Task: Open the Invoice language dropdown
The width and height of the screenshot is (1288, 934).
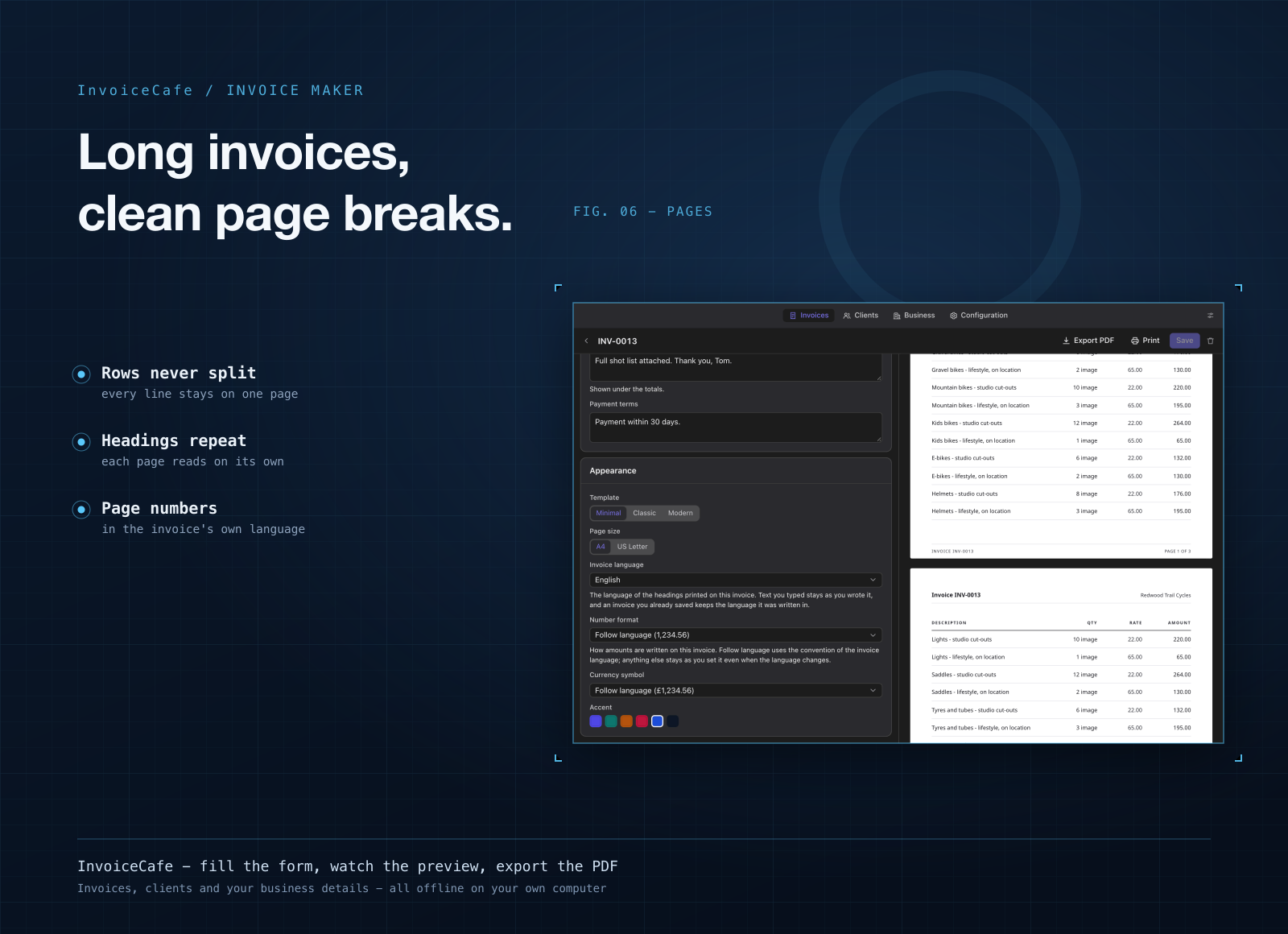Action: (736, 580)
